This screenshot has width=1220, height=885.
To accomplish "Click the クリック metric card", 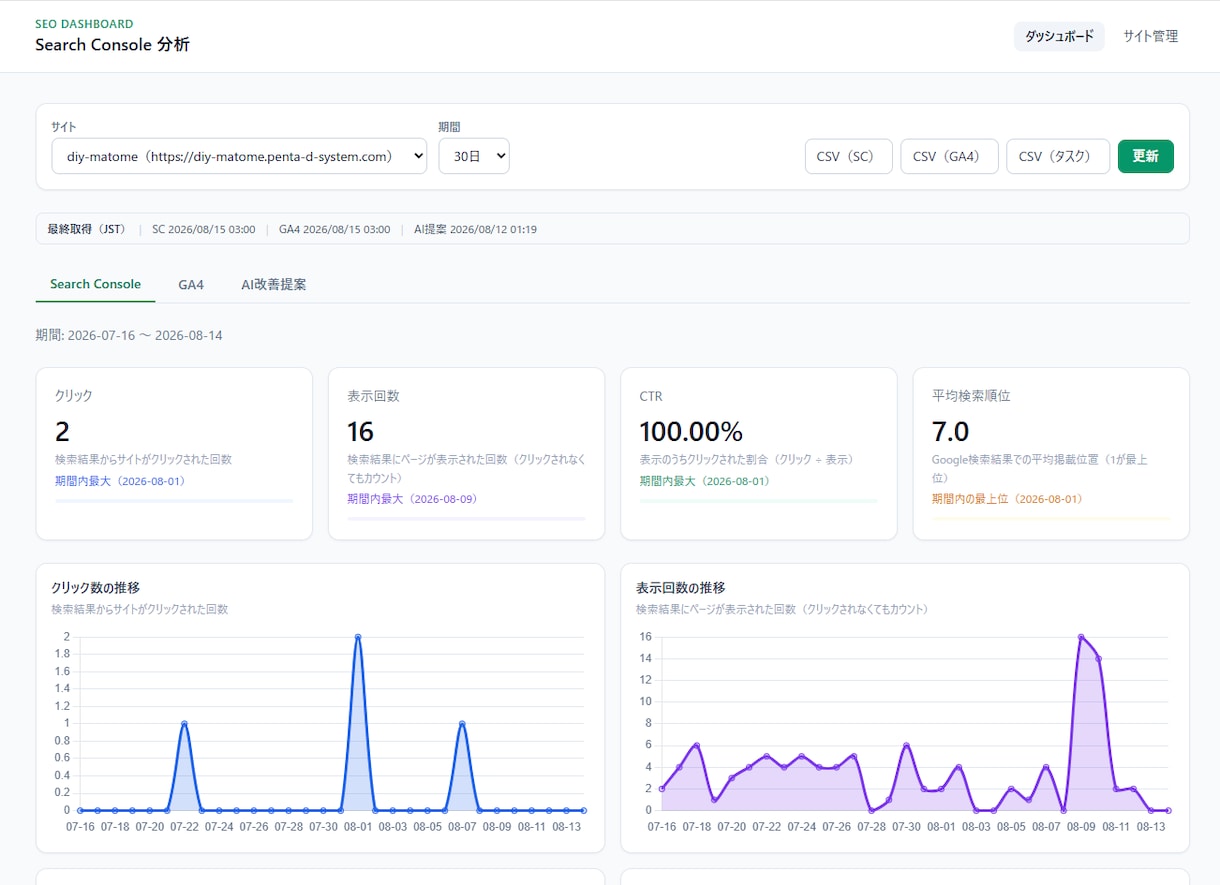I will click(x=174, y=454).
